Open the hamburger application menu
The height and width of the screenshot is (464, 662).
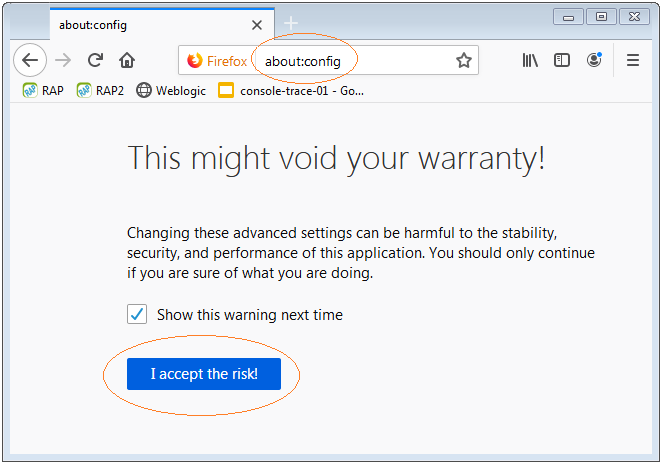tap(632, 60)
